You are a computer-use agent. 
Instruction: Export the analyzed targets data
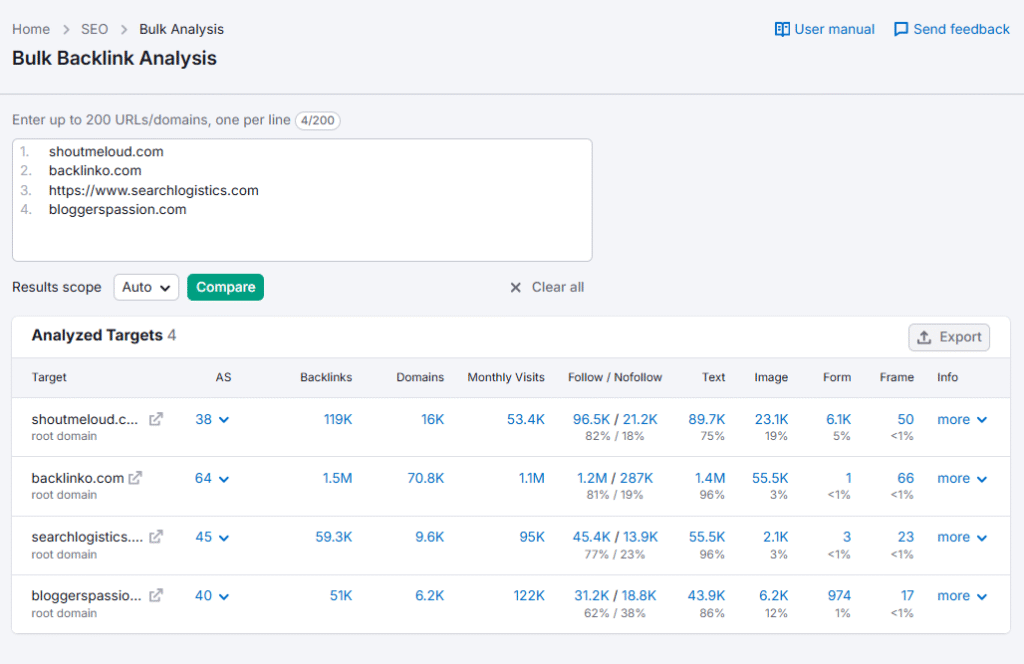(x=948, y=337)
